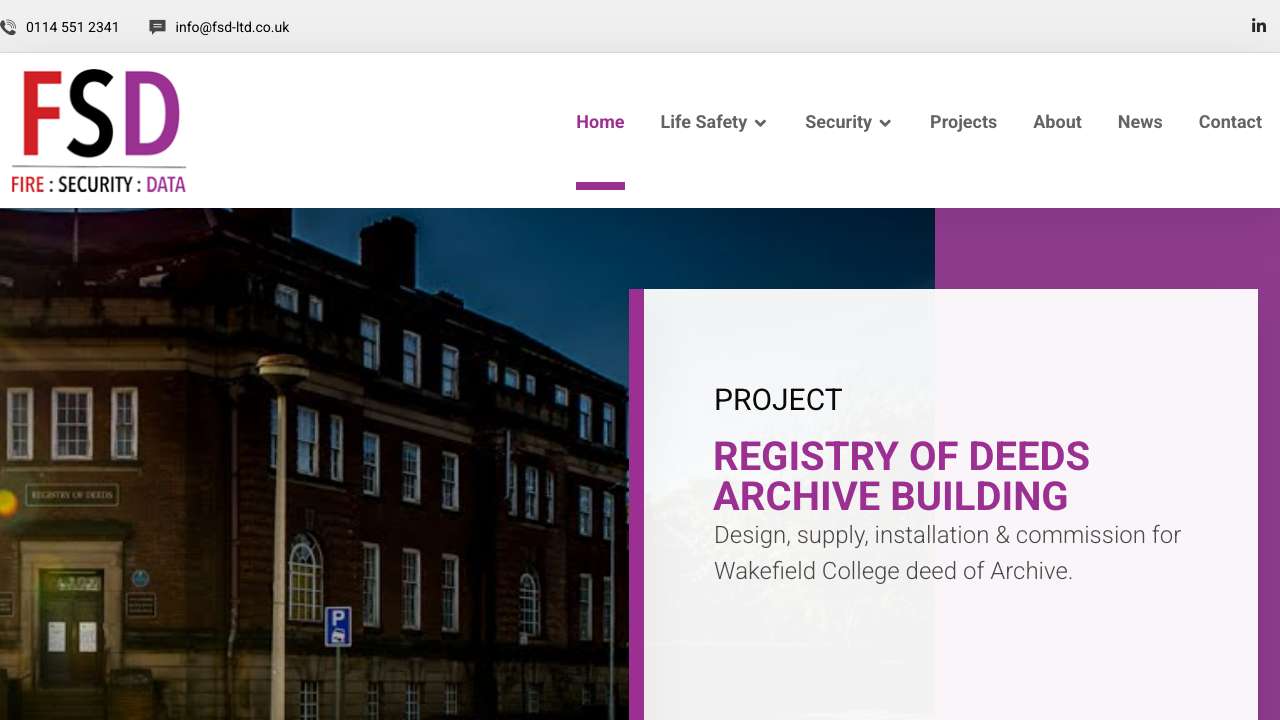Click the Registry of Deeds Archive Building heading
This screenshot has height=720, width=1280.
900,476
